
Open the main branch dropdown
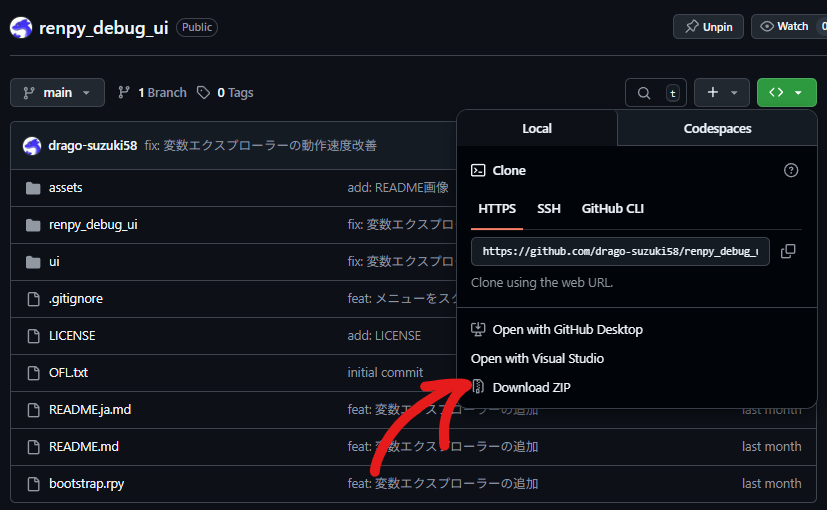click(x=57, y=93)
